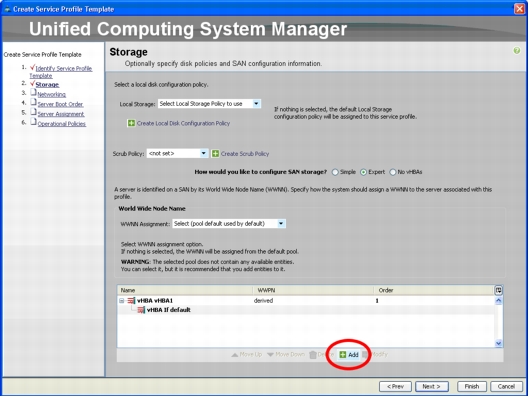The width and height of the screenshot is (529, 398).
Task: Click the Server Assignment page icon
Action: [33, 112]
